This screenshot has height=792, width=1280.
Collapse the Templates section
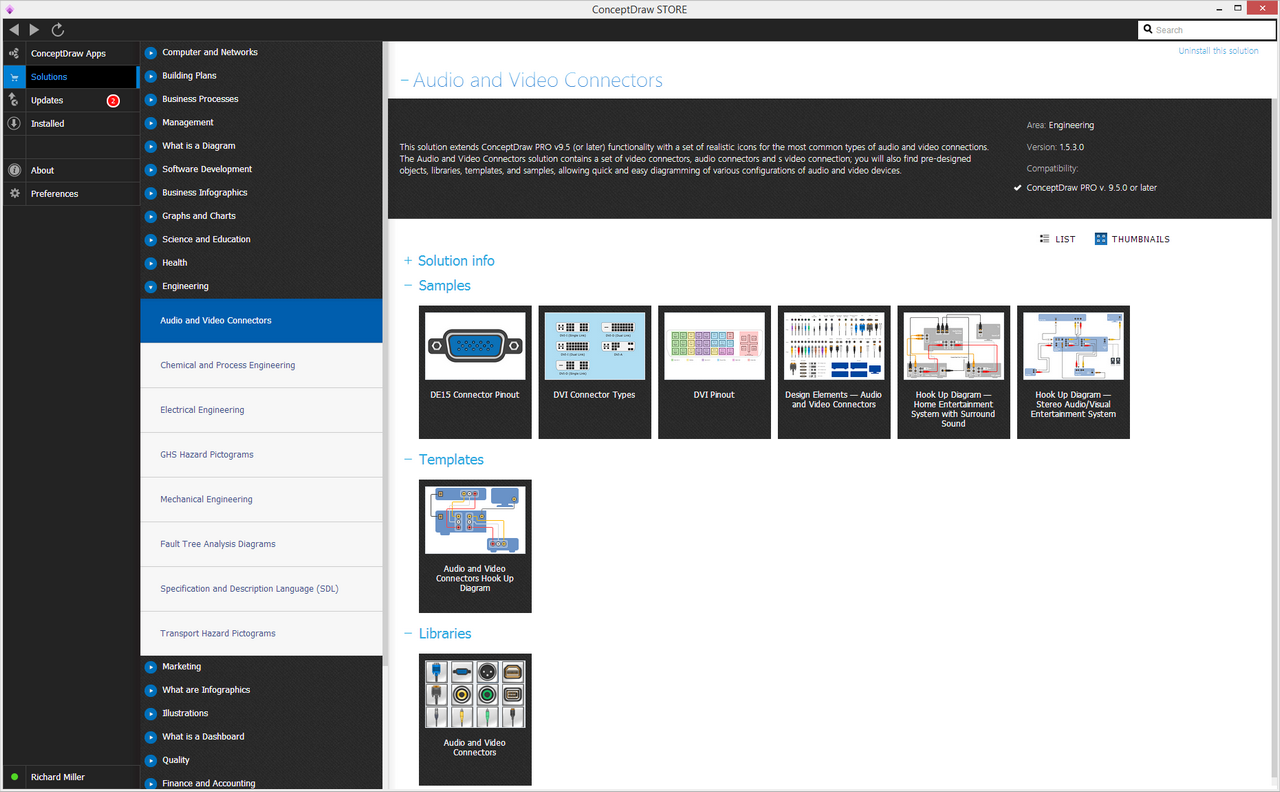(x=408, y=460)
